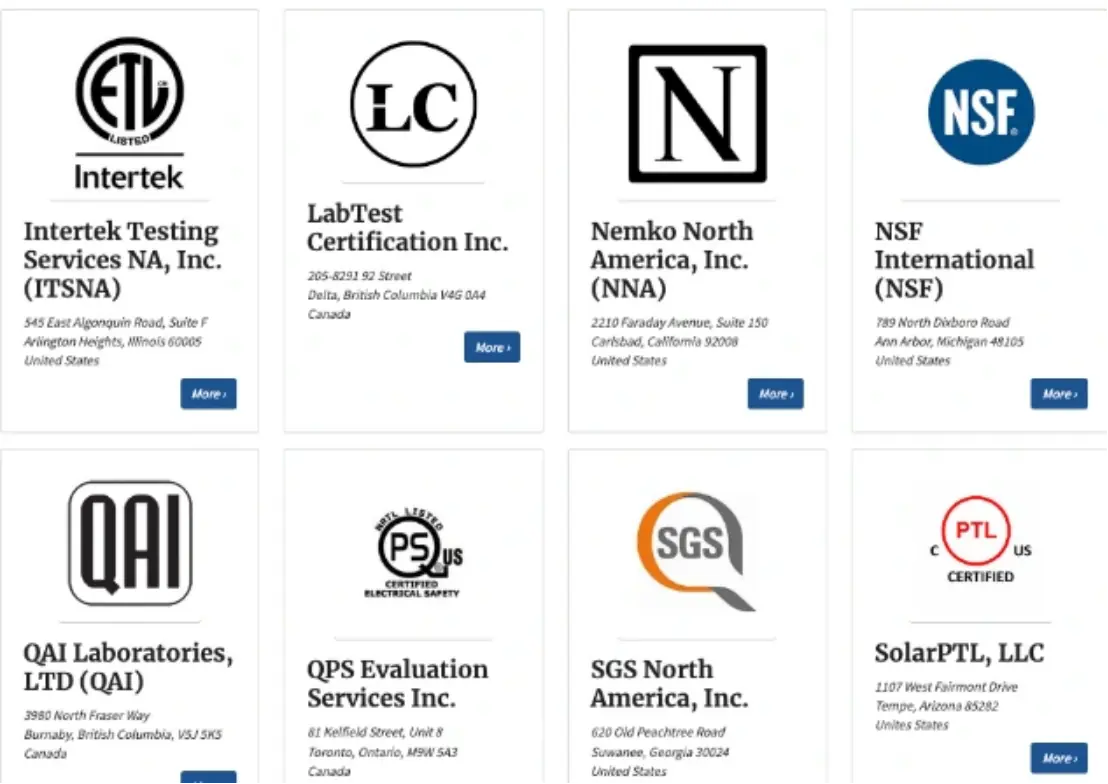Image resolution: width=1108 pixels, height=784 pixels.
Task: Click the blue NSF round logo
Action: [980, 112]
